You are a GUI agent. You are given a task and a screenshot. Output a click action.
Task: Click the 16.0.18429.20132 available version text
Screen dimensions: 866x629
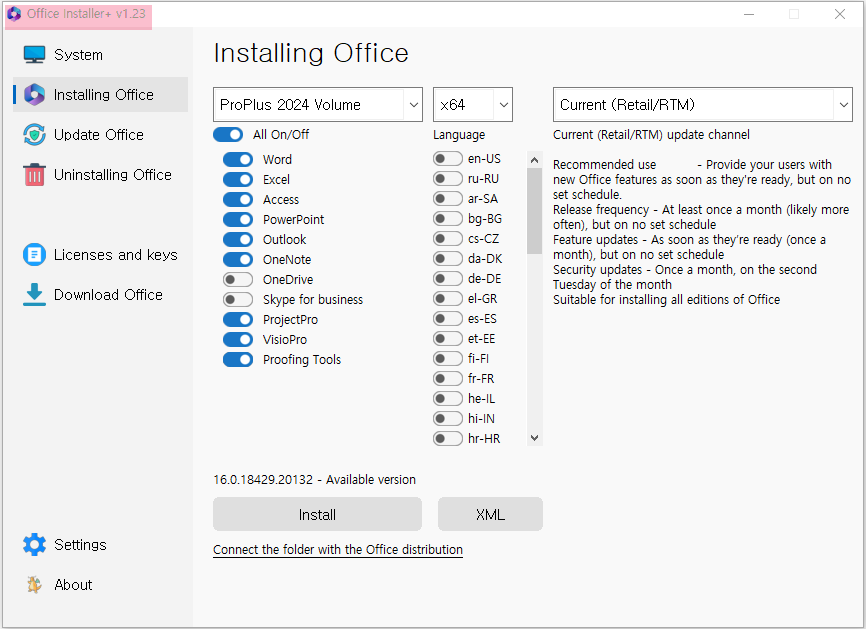[x=314, y=479]
